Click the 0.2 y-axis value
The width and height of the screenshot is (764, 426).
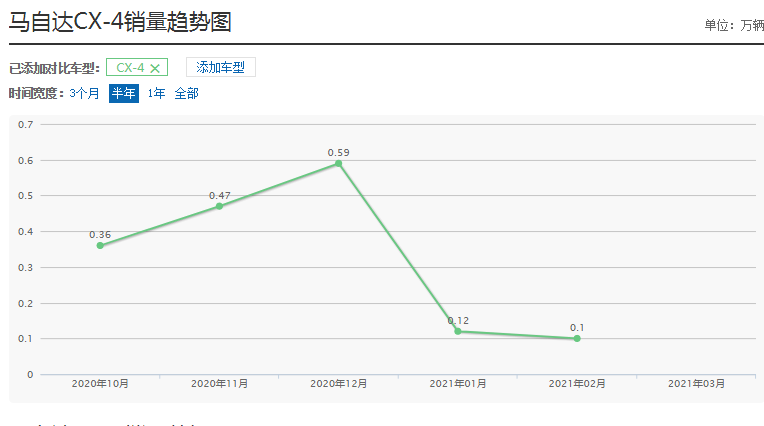[25, 303]
